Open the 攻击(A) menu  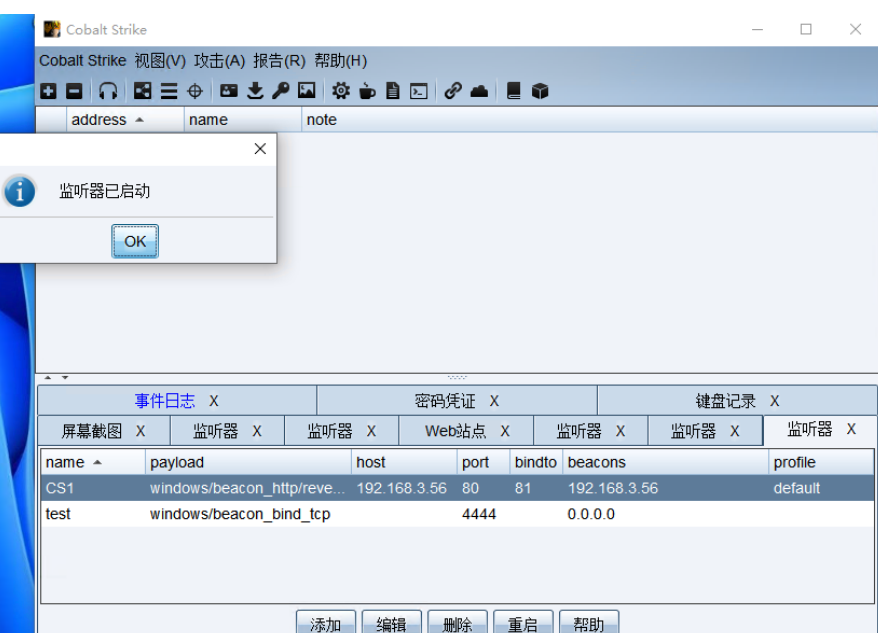220,60
